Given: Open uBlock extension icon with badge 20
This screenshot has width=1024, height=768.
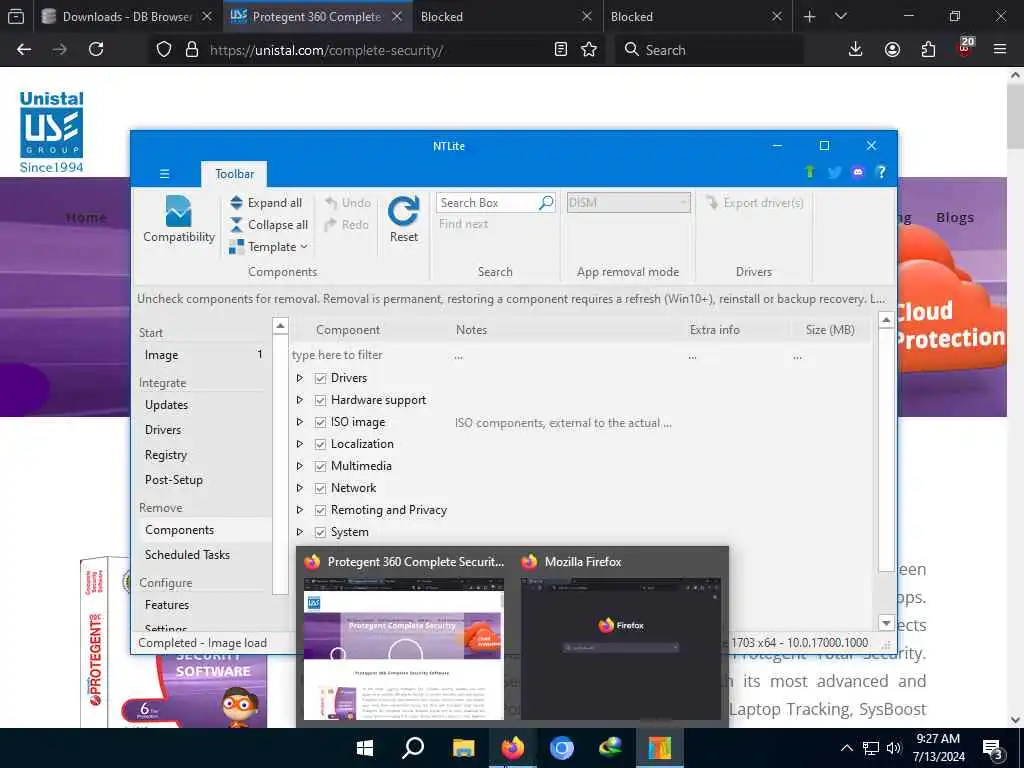Looking at the screenshot, I should coord(965,48).
